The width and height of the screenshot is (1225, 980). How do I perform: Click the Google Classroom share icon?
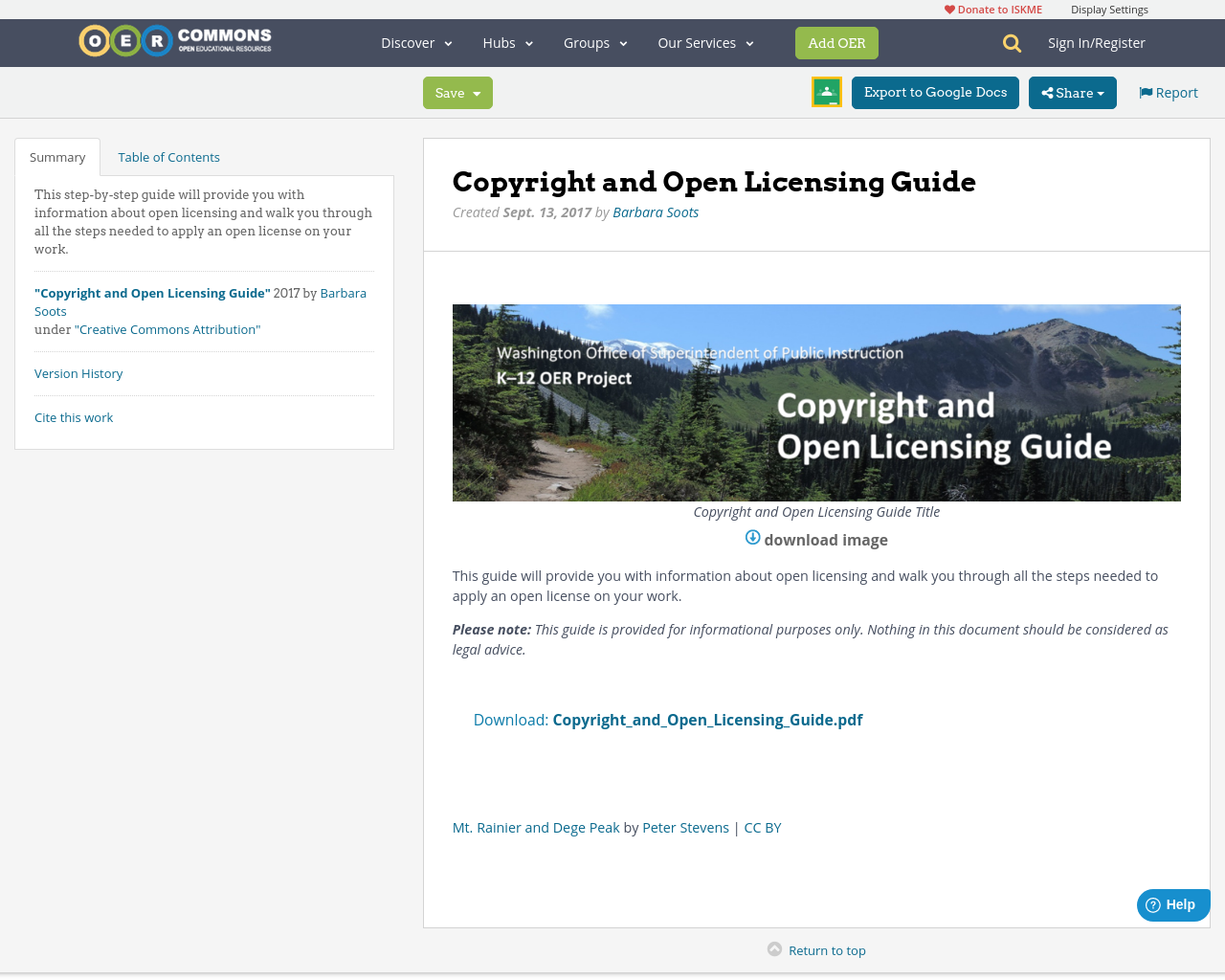click(825, 91)
